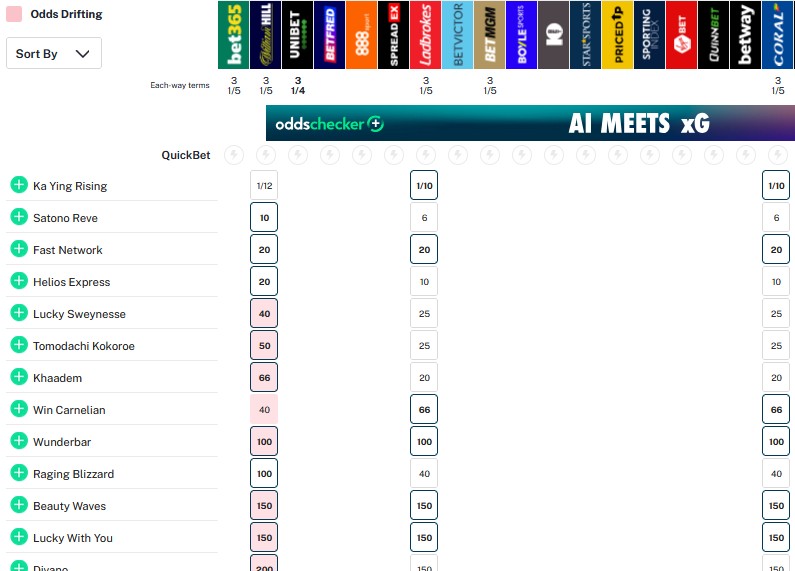The width and height of the screenshot is (795, 571).
Task: Click the QuickBet lightning icon under William Hill
Action: (x=265, y=155)
